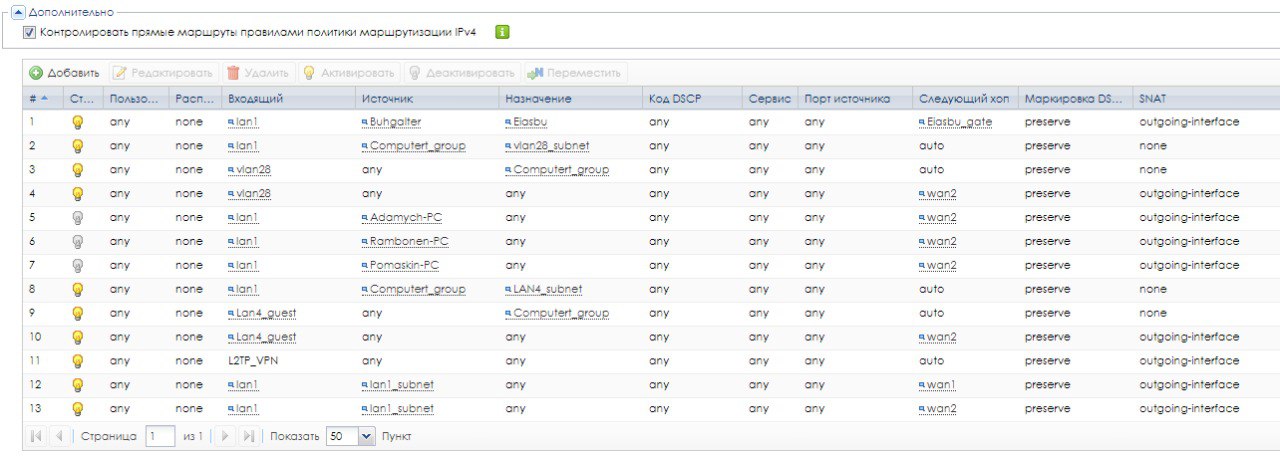The height and width of the screenshot is (456, 1280).
Task: Select outgoing-interface SNAT of rule 1
Action: [x=1189, y=122]
